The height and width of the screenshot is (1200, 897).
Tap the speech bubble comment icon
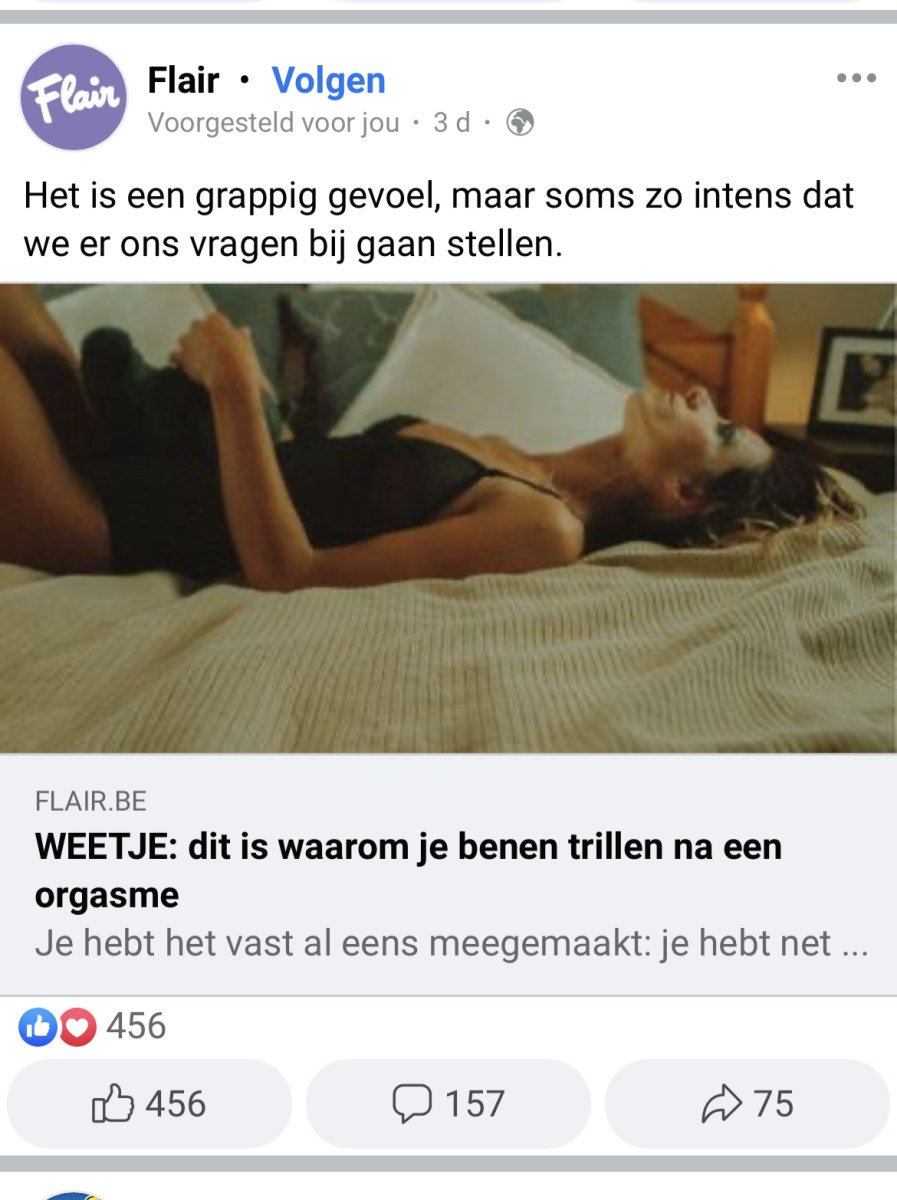point(411,1104)
